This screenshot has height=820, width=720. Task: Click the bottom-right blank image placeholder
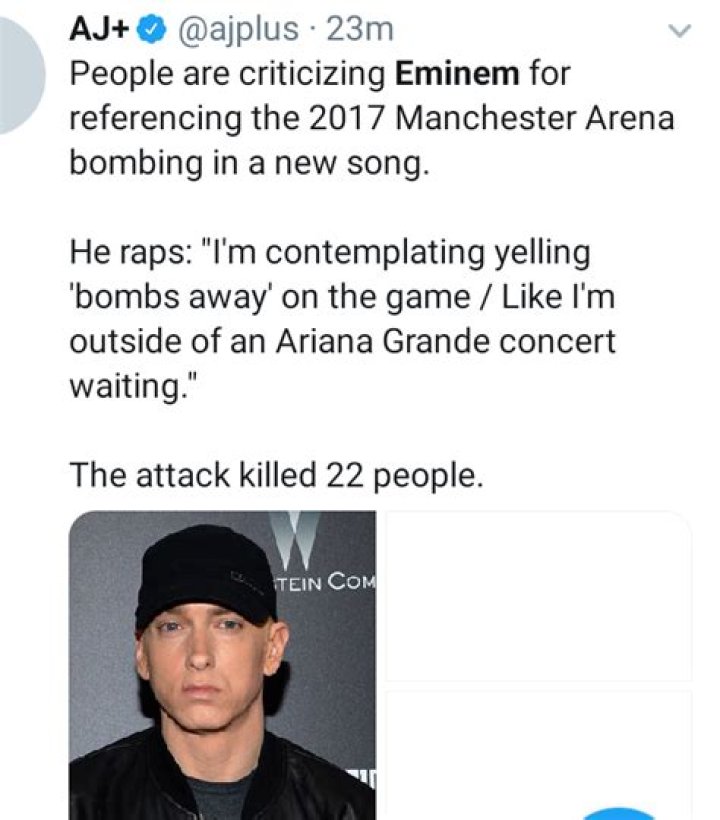click(x=538, y=752)
